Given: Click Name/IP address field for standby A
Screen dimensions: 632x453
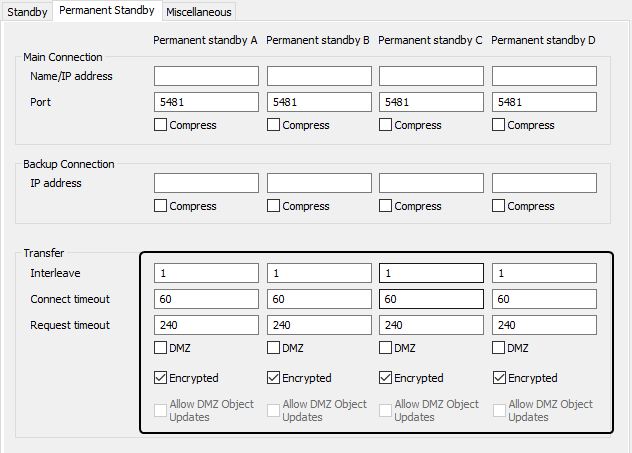Looking at the screenshot, I should tap(206, 76).
